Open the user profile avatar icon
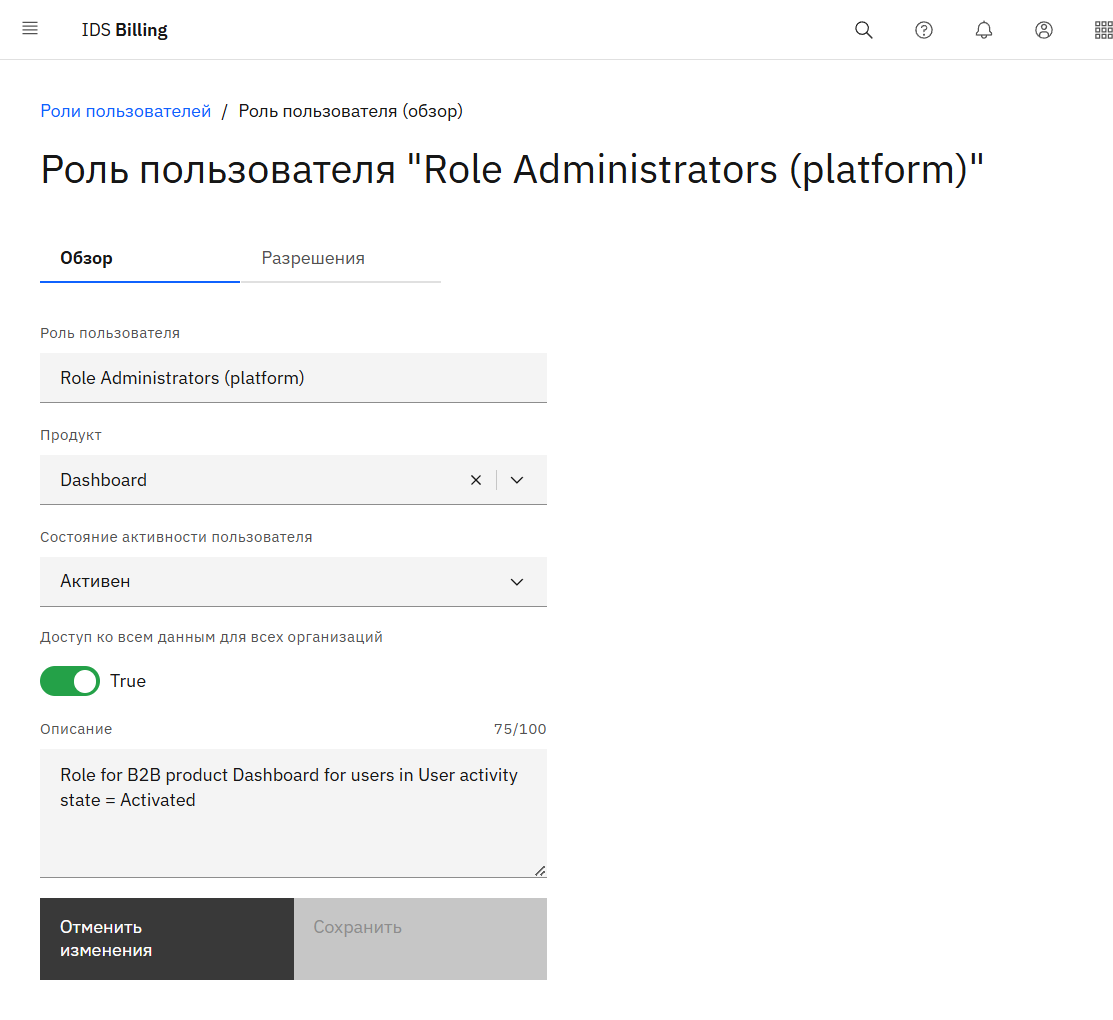This screenshot has width=1113, height=1020. (x=1044, y=30)
